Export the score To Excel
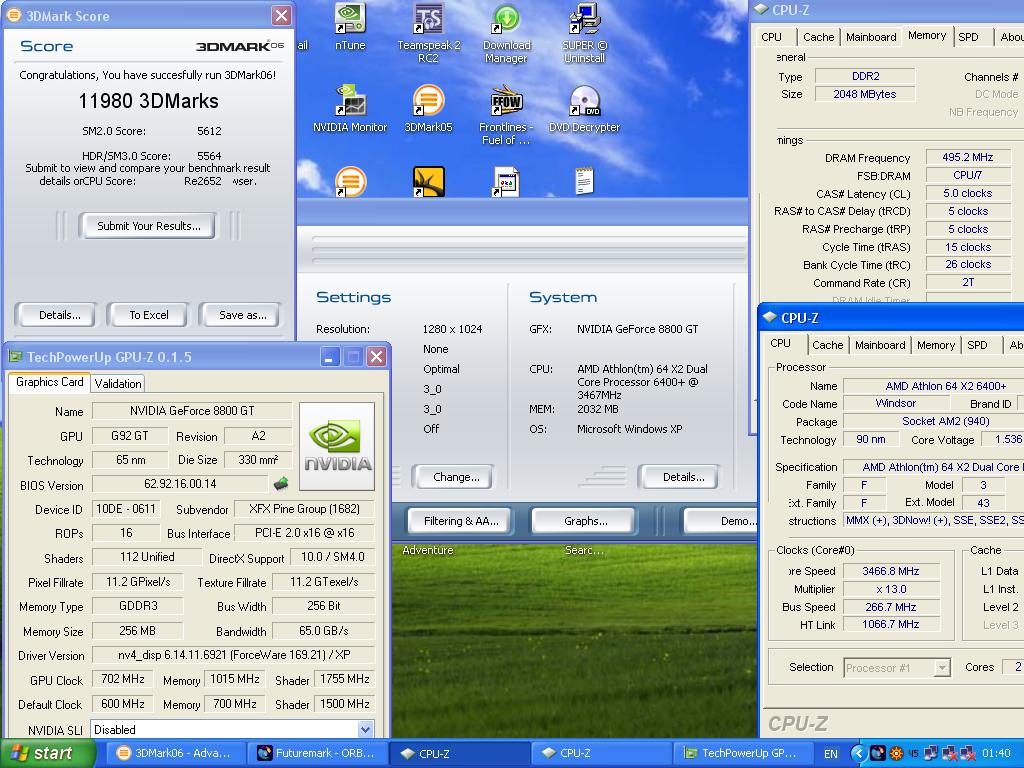 (148, 315)
